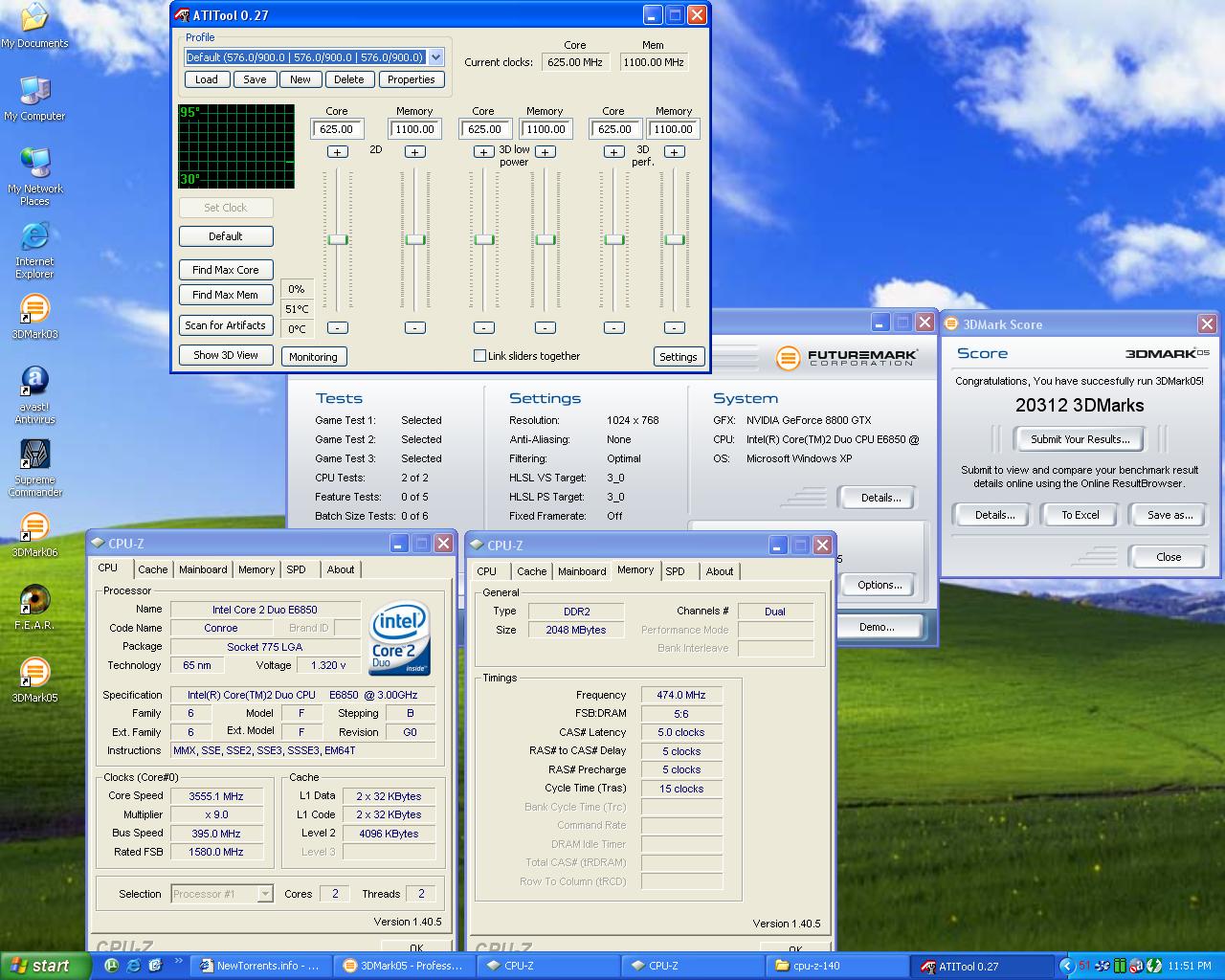Click the 2D Core clock slider handle
The image size is (1225, 980).
coord(337,239)
